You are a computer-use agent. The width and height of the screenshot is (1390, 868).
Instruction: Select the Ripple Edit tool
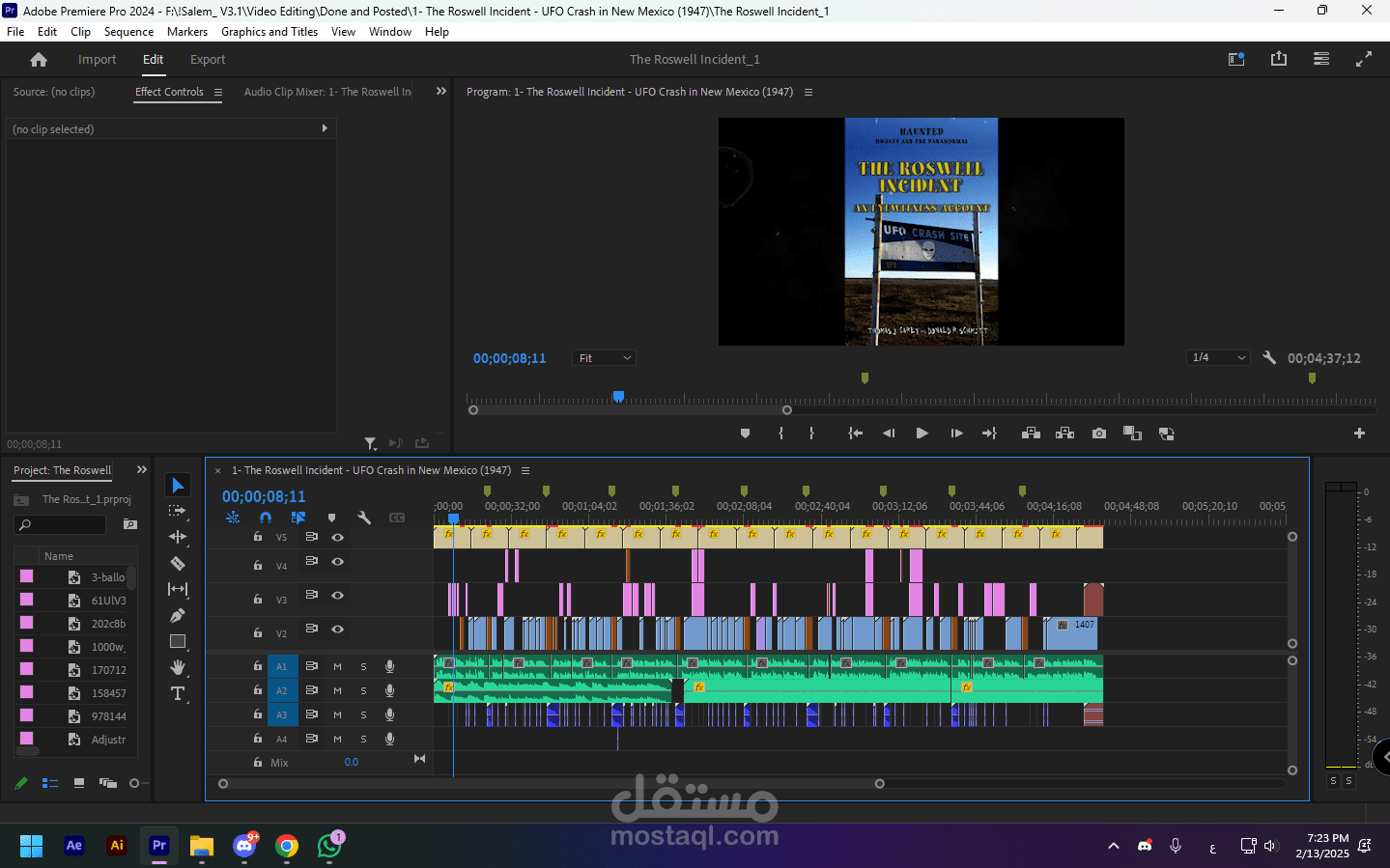tap(178, 537)
